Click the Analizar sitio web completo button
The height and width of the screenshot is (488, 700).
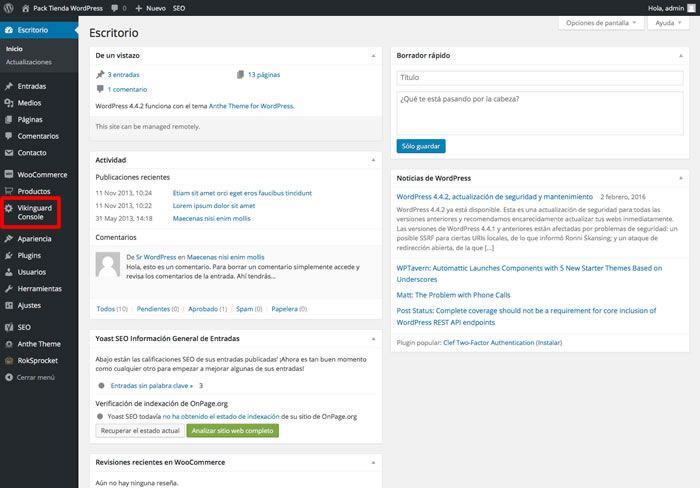click(x=233, y=431)
